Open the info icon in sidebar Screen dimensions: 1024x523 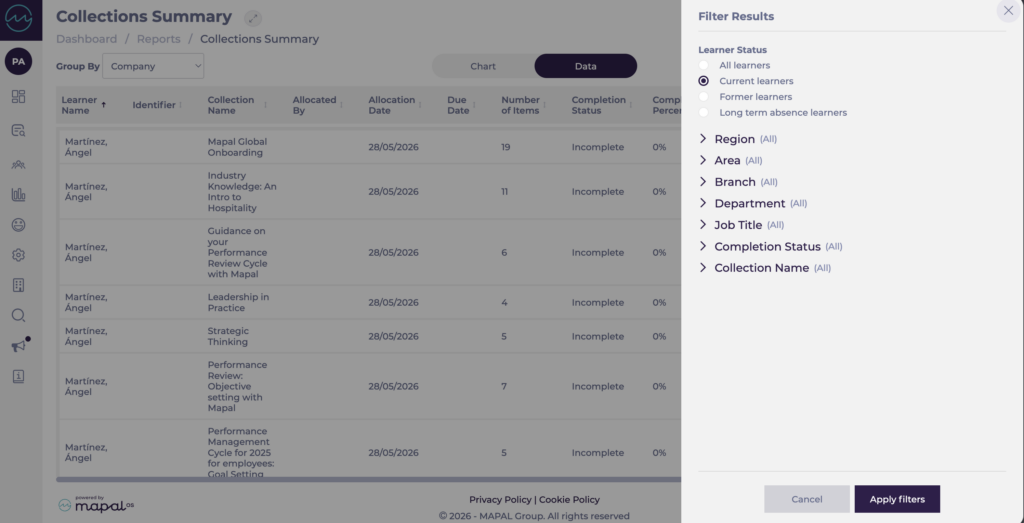click(x=18, y=376)
